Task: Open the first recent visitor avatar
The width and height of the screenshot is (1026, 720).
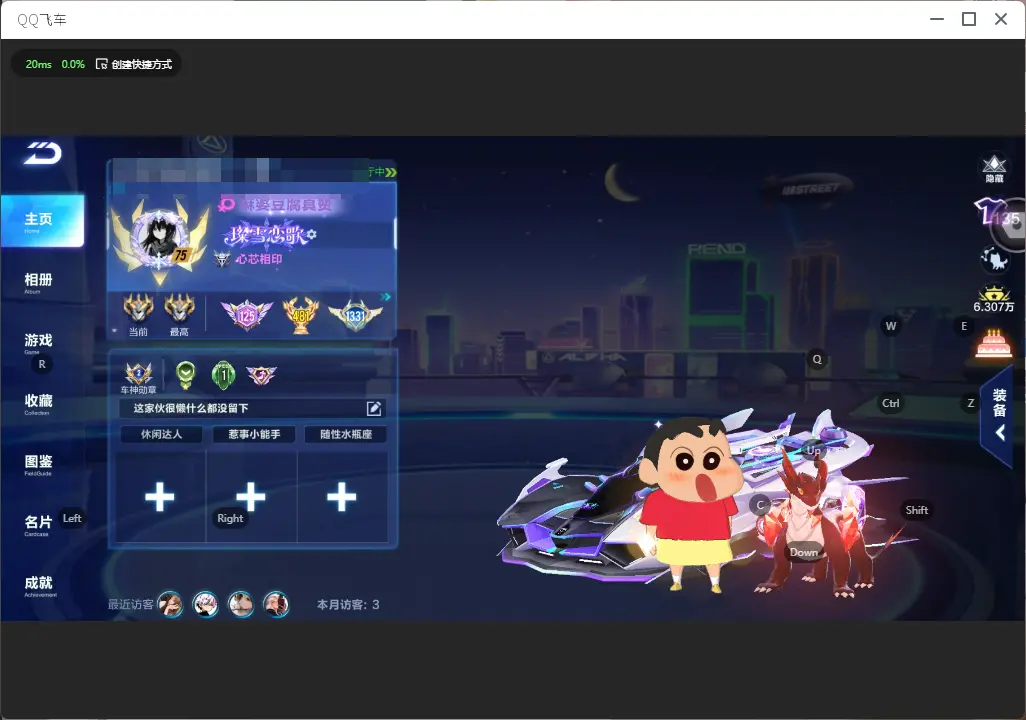Action: [171, 604]
